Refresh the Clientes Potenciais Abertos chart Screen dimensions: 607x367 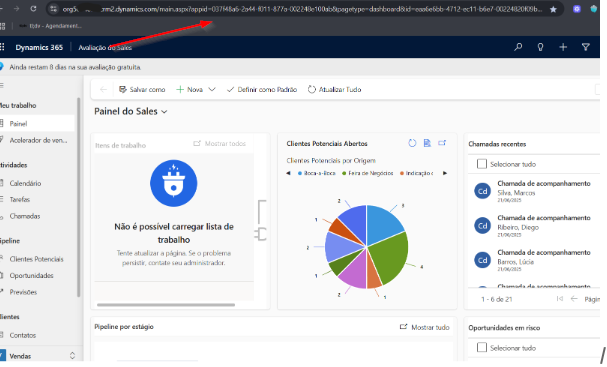pyautogui.click(x=412, y=143)
